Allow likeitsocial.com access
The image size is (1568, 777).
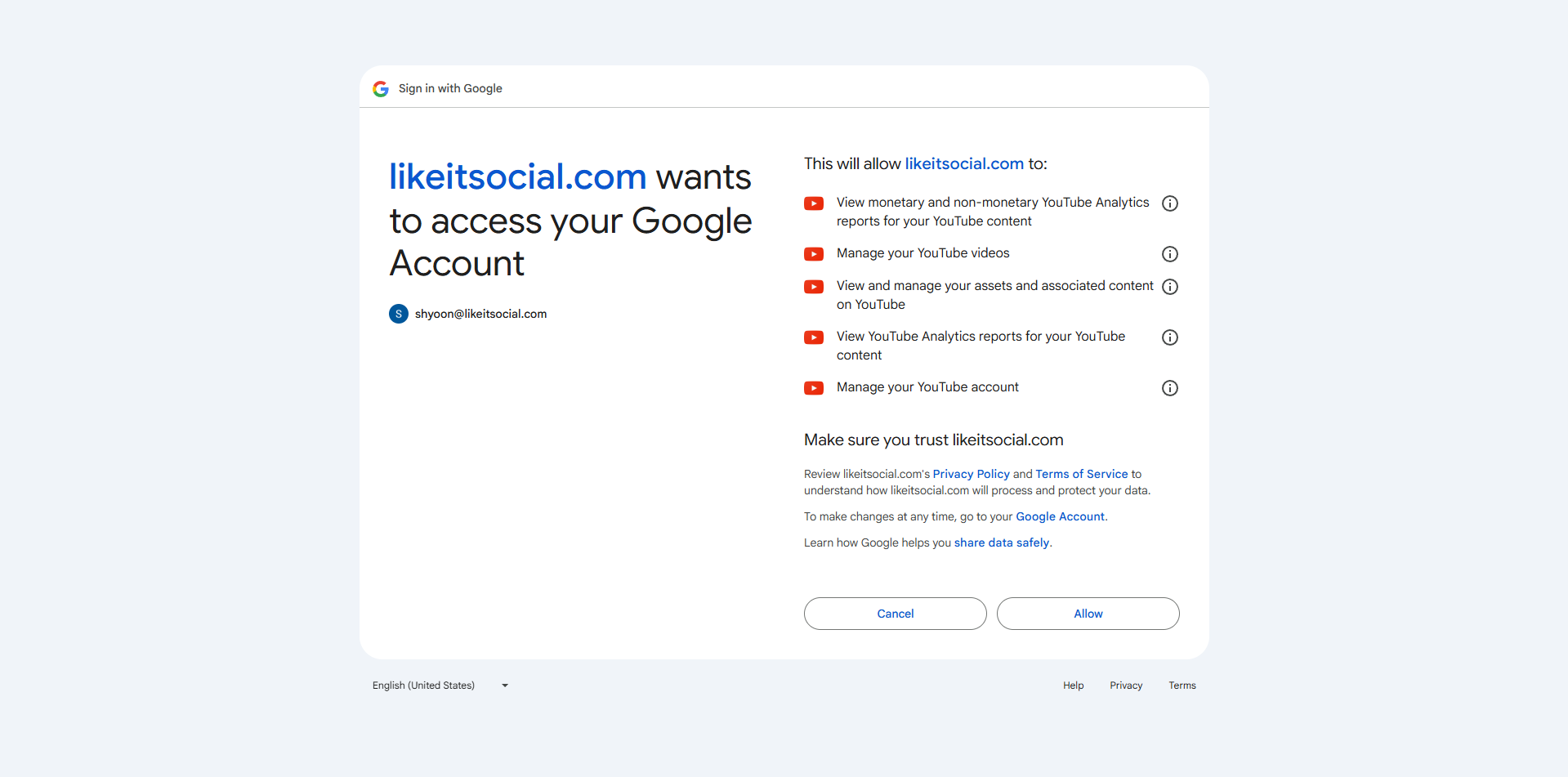pyautogui.click(x=1088, y=614)
